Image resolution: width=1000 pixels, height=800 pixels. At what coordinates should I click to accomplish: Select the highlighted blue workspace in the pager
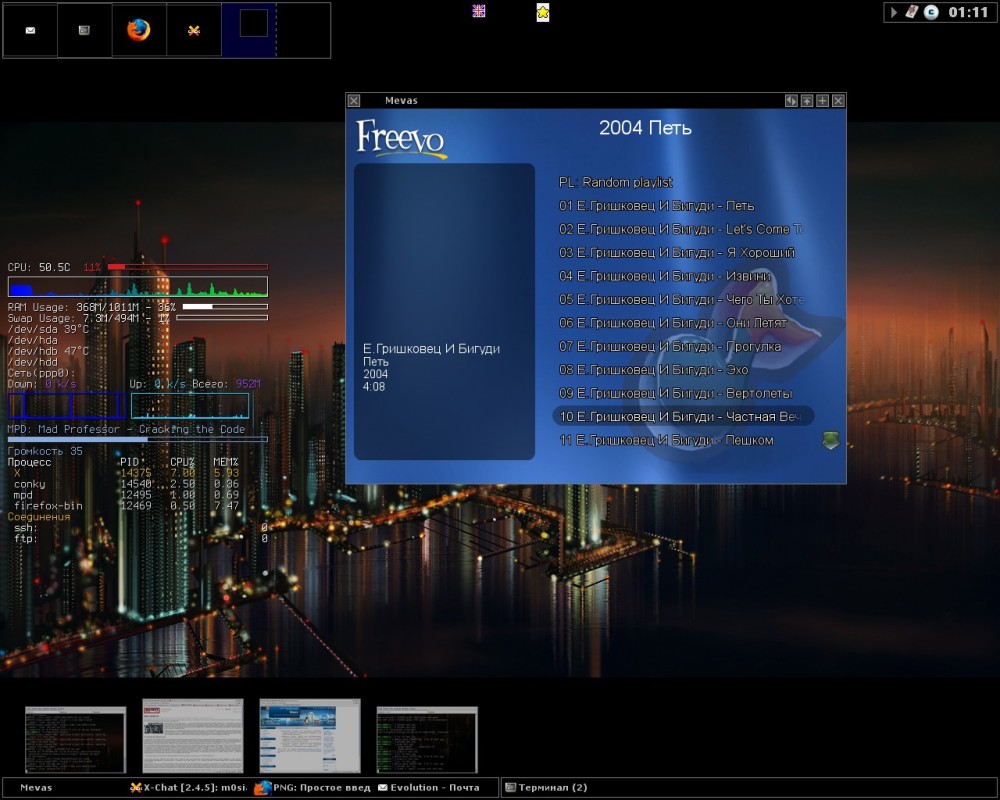point(249,30)
